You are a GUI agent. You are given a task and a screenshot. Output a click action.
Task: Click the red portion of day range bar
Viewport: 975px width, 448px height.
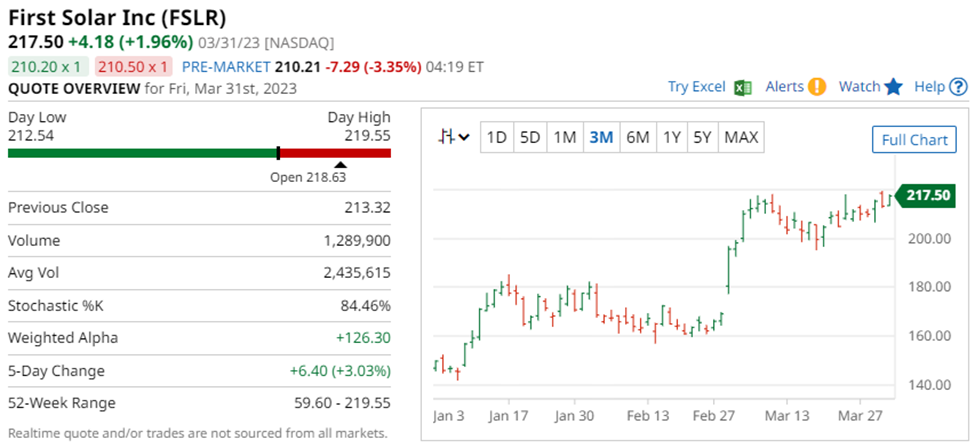[336, 153]
